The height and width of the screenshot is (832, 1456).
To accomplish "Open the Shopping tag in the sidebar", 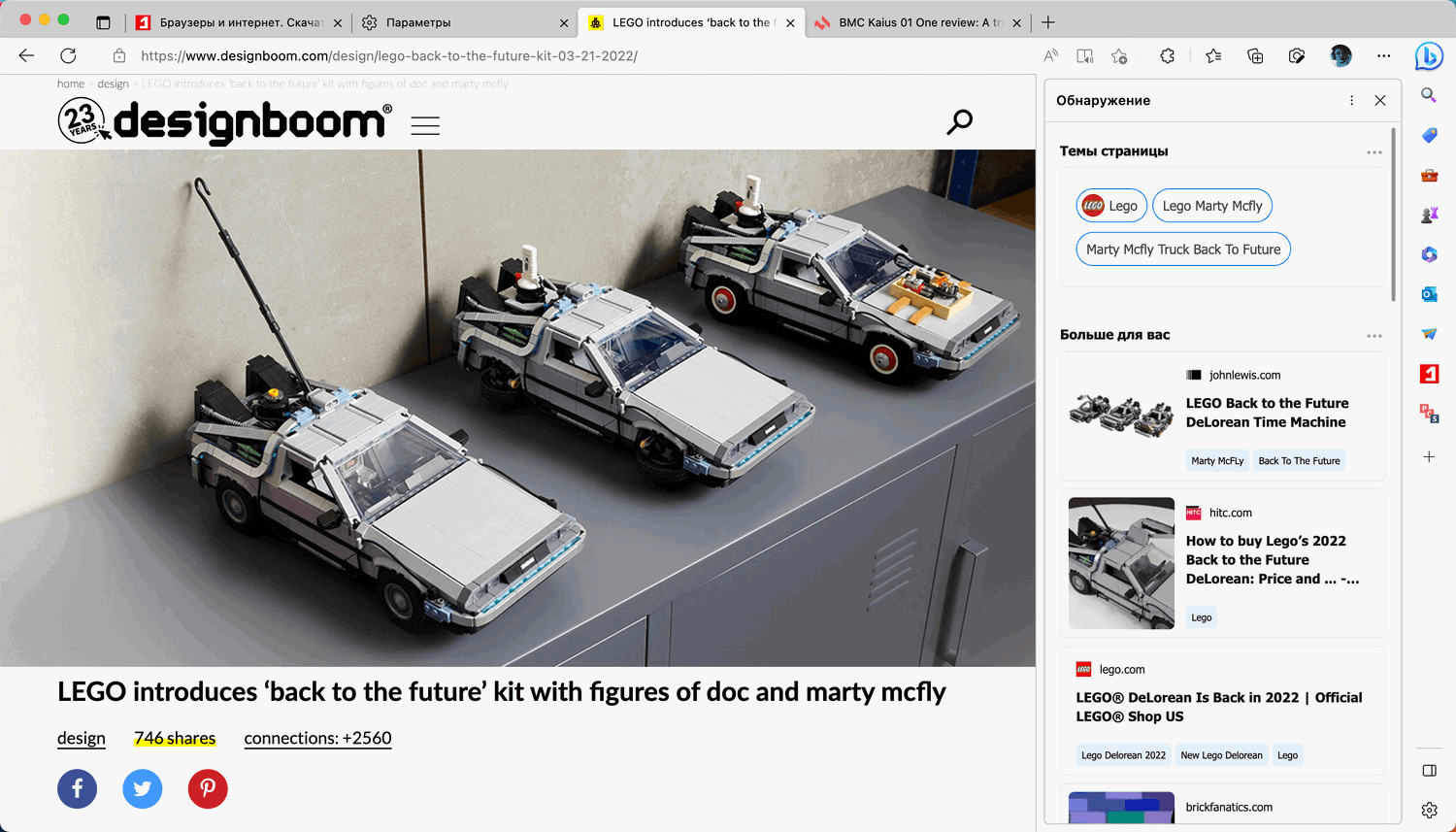I will pyautogui.click(x=1429, y=135).
